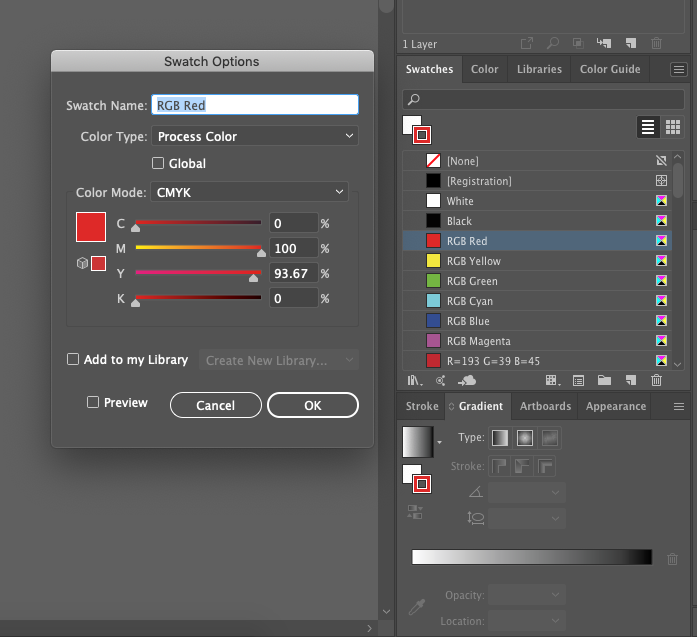Delete Swatch trash icon

(657, 381)
